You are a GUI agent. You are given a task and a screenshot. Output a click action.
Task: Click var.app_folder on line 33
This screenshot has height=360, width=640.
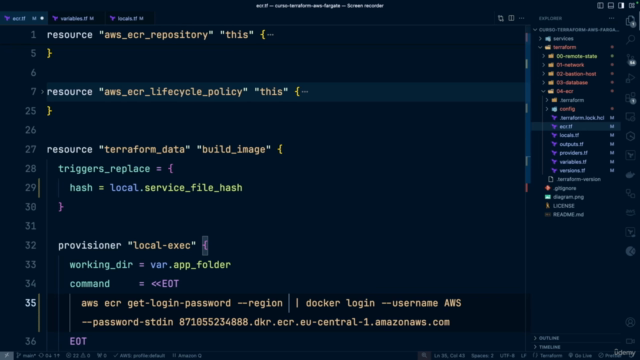(190, 265)
